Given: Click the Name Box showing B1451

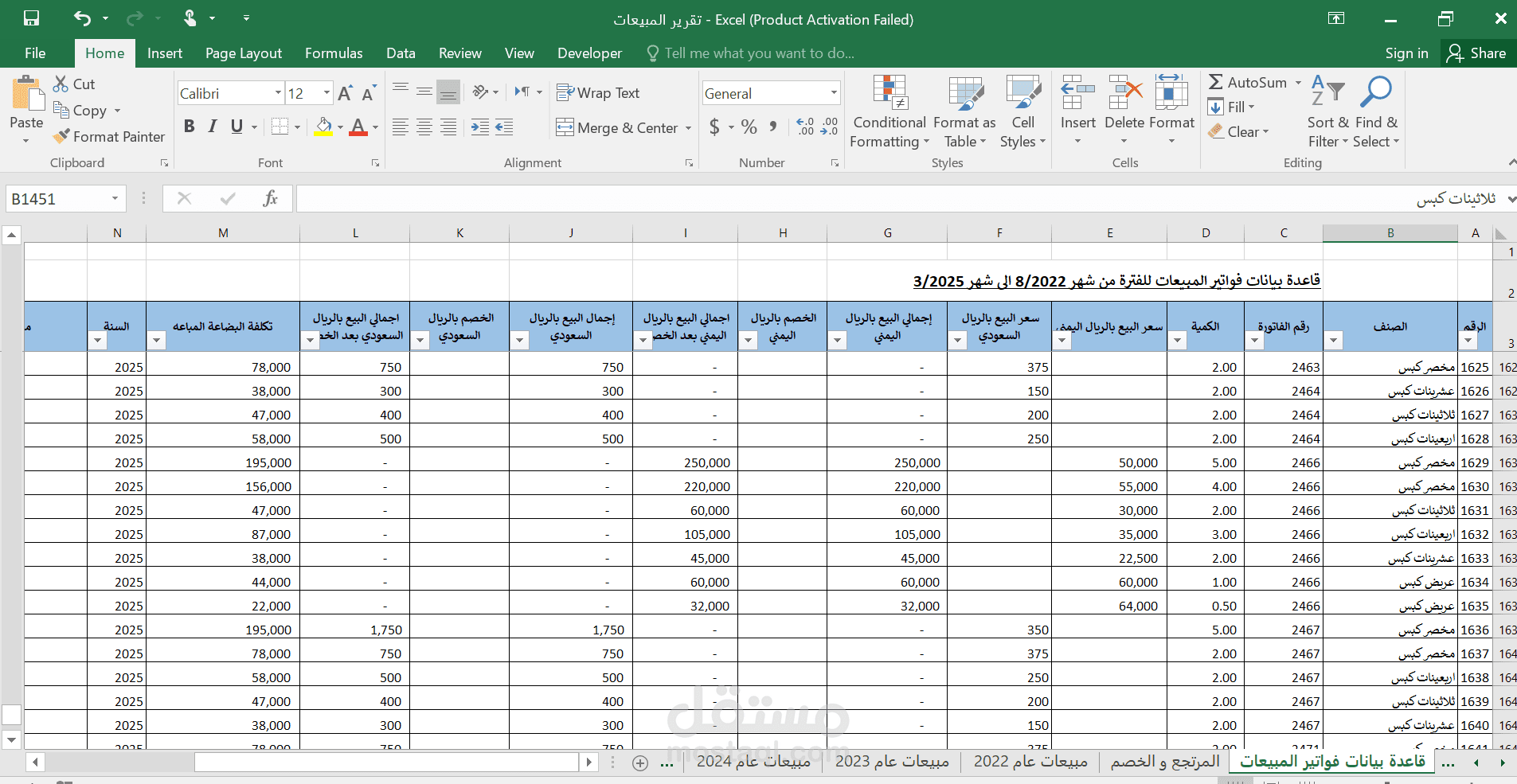Looking at the screenshot, I should 56,198.
